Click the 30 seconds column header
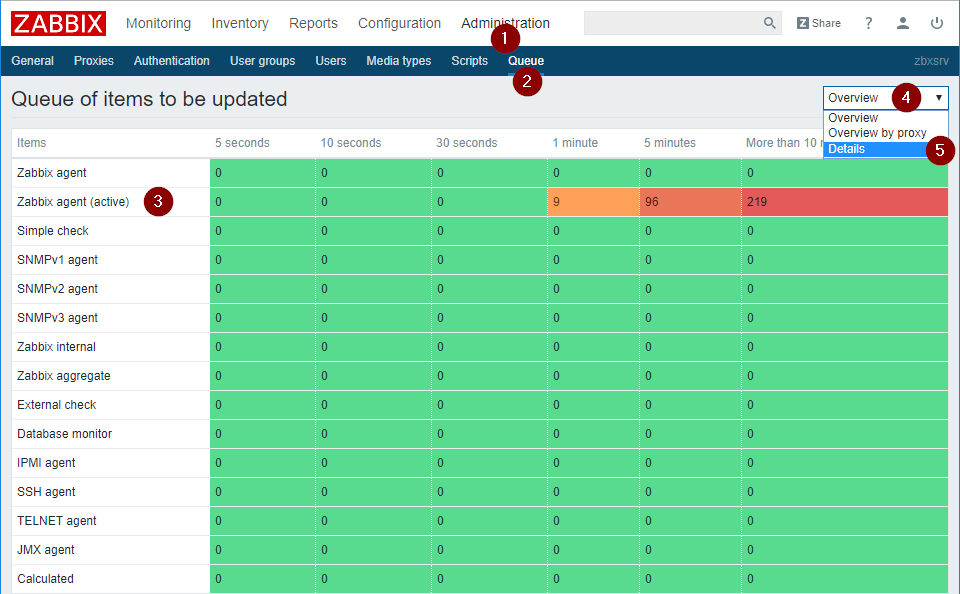Image resolution: width=960 pixels, height=594 pixels. 467,143
